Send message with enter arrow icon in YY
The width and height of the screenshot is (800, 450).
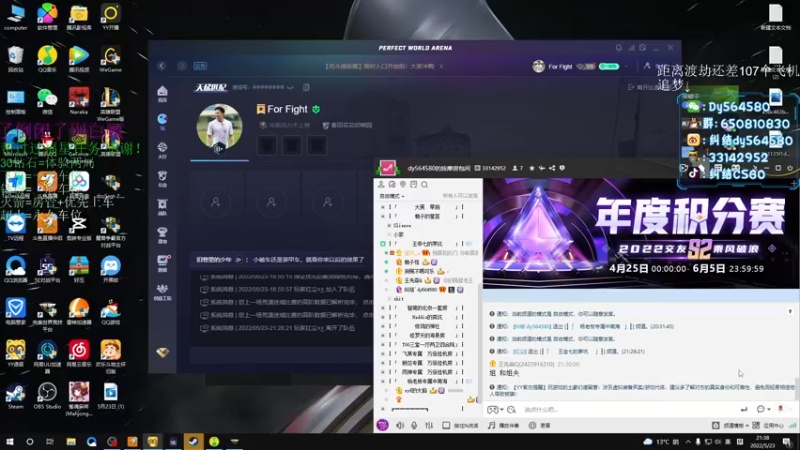[744, 409]
